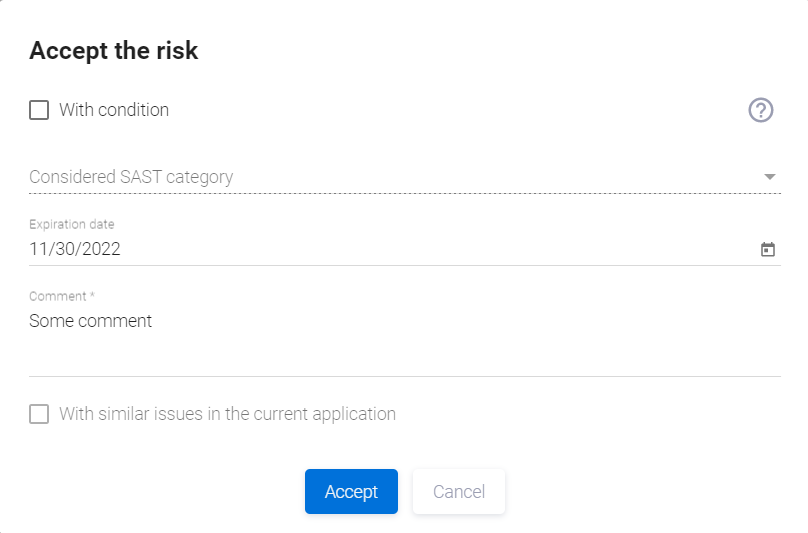Place cursor in 'Some comment' text
Image resolution: width=808 pixels, height=533 pixels.
click(90, 321)
